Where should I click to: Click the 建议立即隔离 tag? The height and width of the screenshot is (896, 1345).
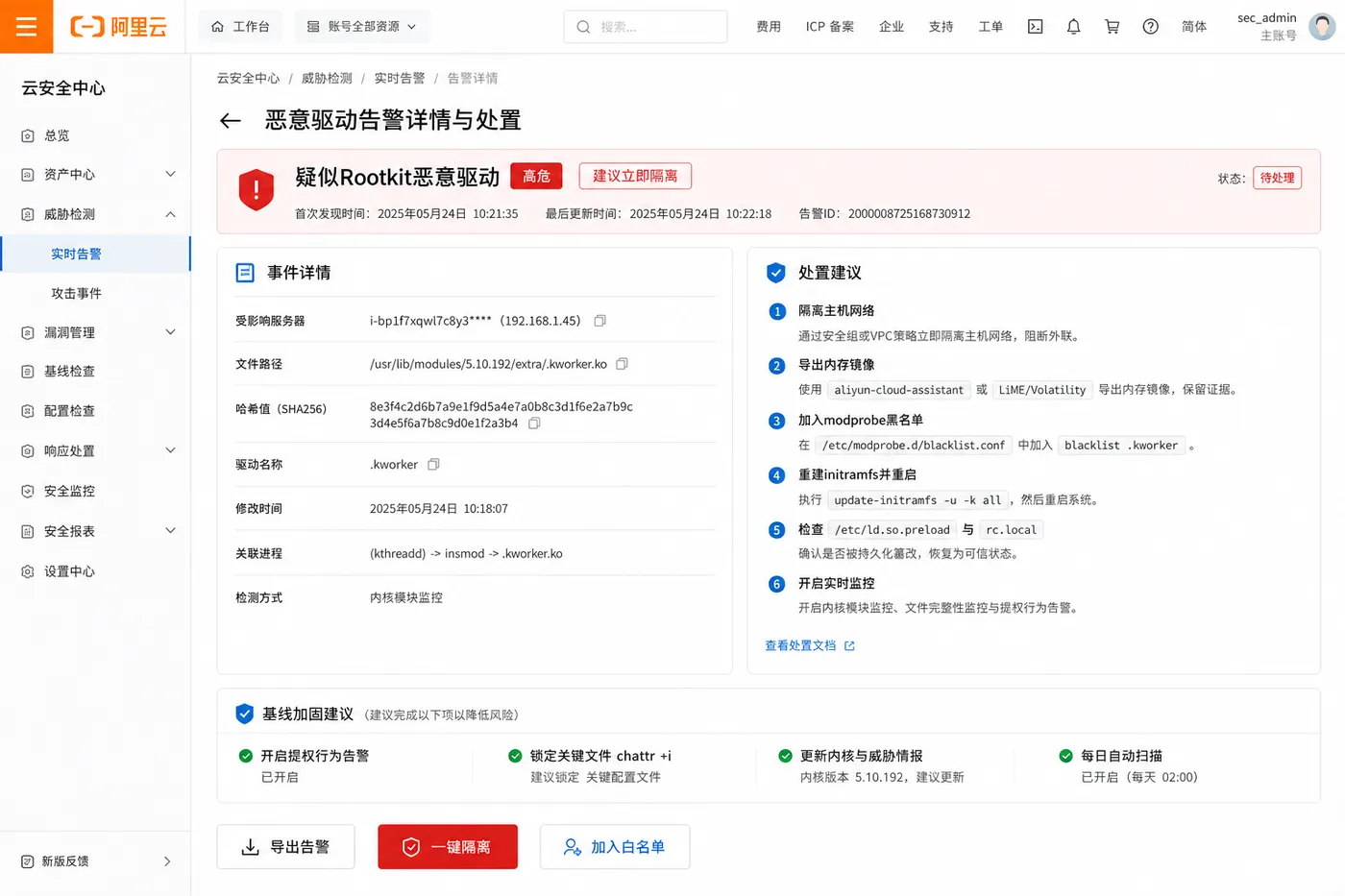point(635,176)
